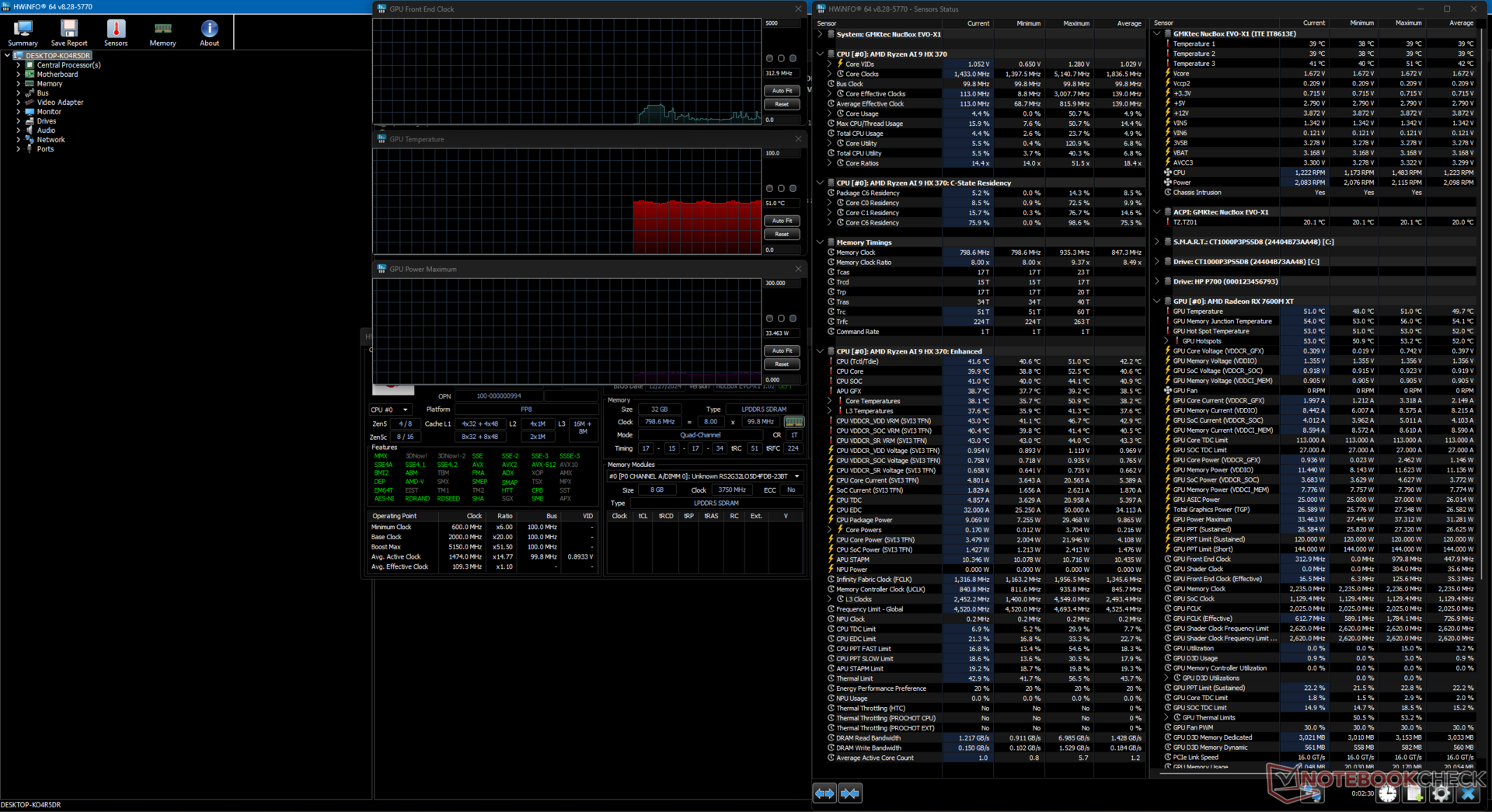Click middle color square in GPU Temperature graph
This screenshot has height=812, width=1492.
point(781,188)
